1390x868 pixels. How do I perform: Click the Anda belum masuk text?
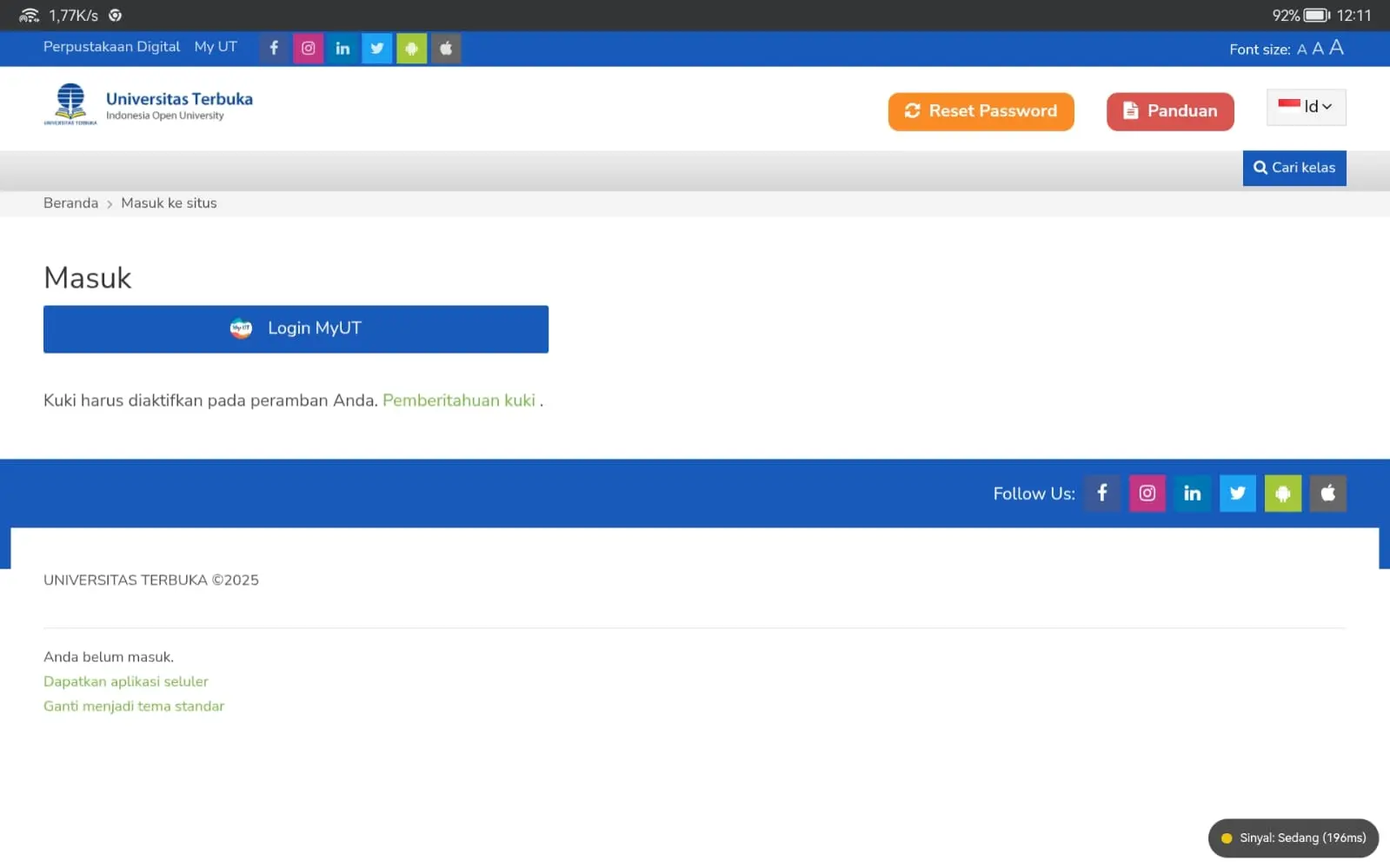pos(109,657)
